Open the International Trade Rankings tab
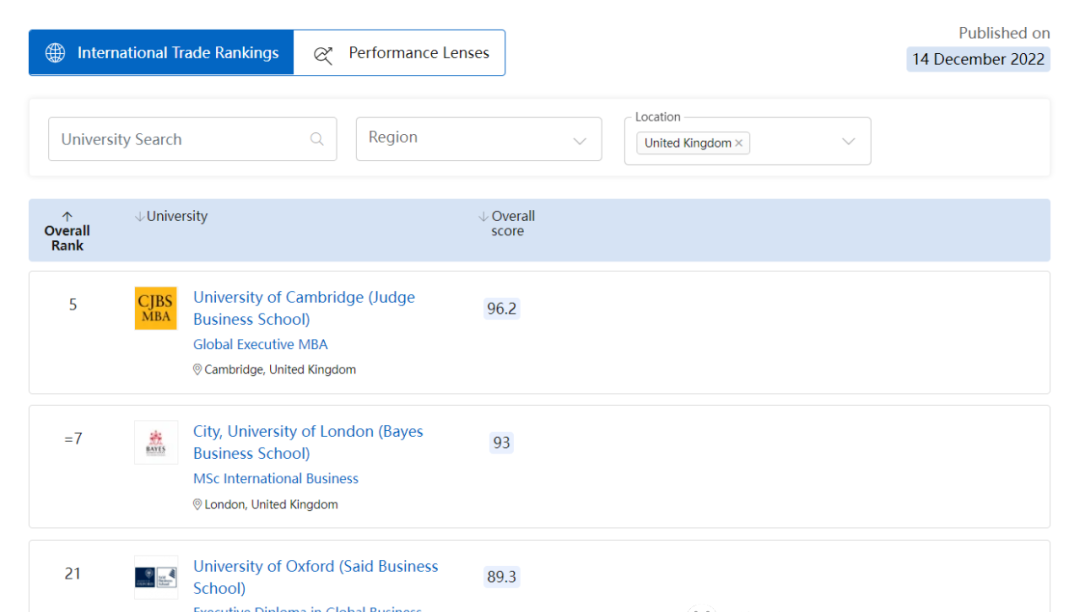Screen dimensions: 1080x612 [161, 52]
